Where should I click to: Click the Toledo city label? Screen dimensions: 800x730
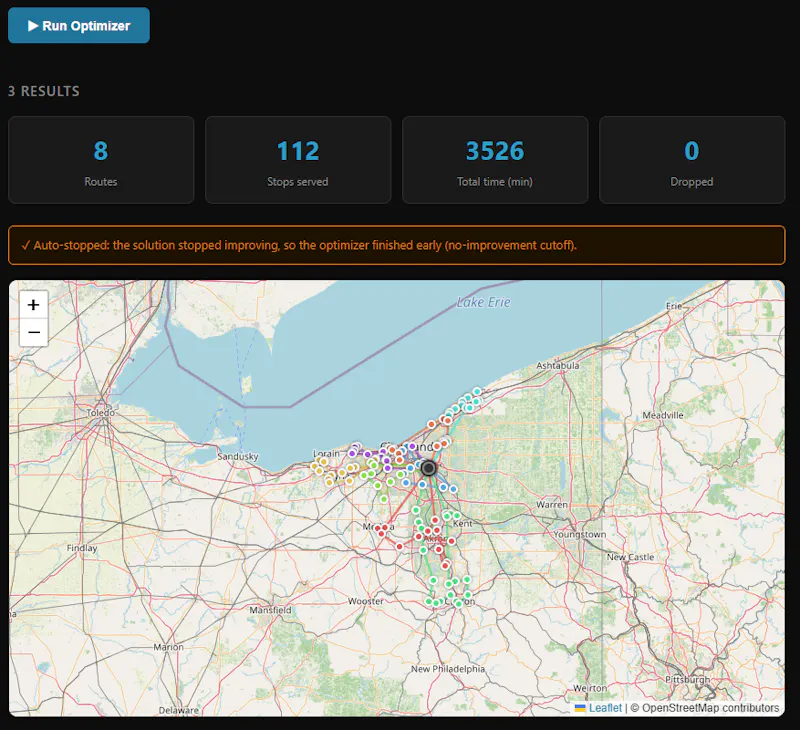[x=101, y=412]
